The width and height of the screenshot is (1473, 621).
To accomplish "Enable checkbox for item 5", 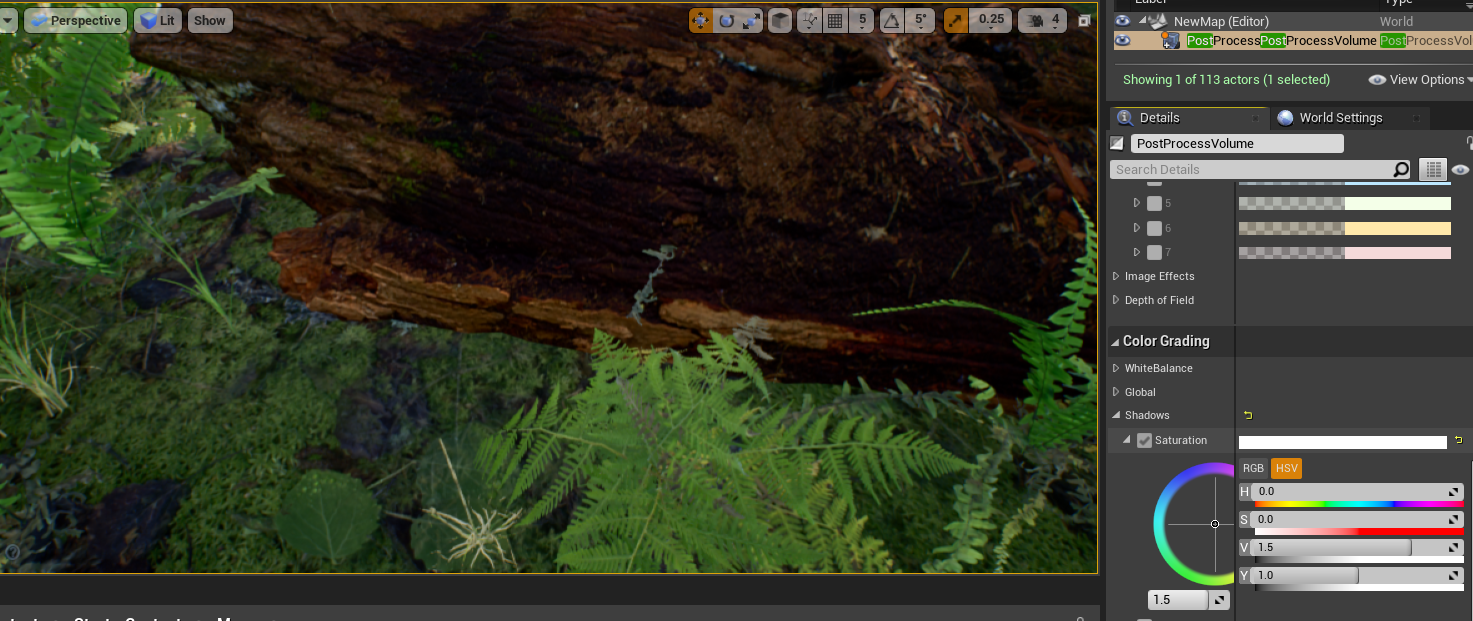I will click(1154, 203).
